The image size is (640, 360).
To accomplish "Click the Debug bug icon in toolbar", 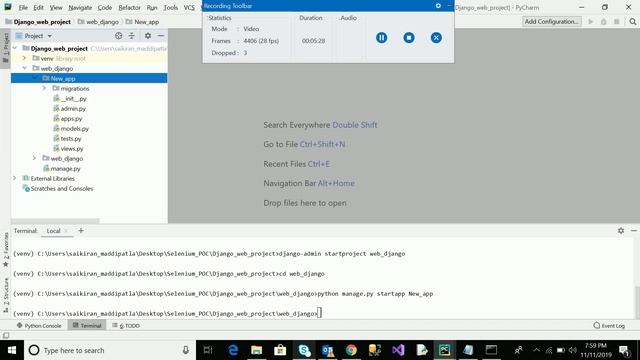I will click(604, 22).
